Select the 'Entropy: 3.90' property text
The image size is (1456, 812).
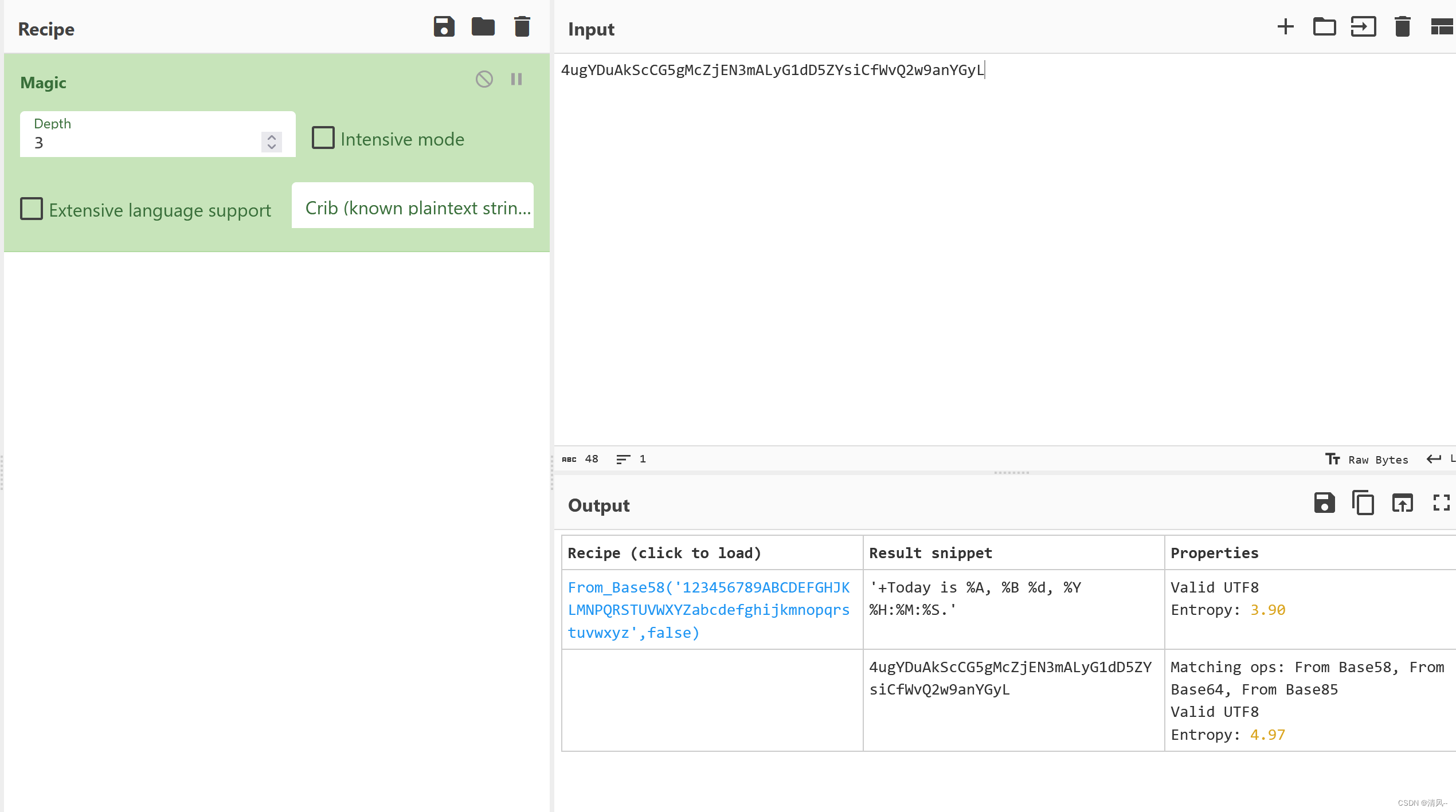[x=1228, y=610]
